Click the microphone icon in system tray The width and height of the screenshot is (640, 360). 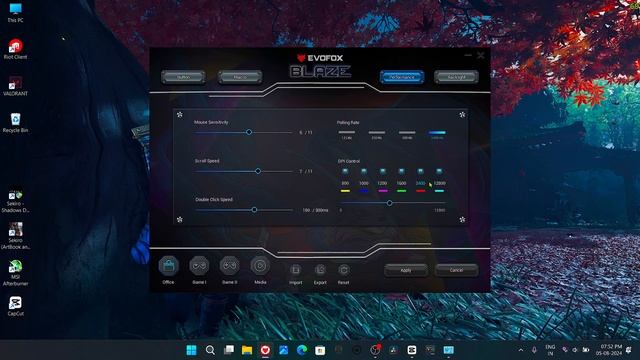(534, 350)
